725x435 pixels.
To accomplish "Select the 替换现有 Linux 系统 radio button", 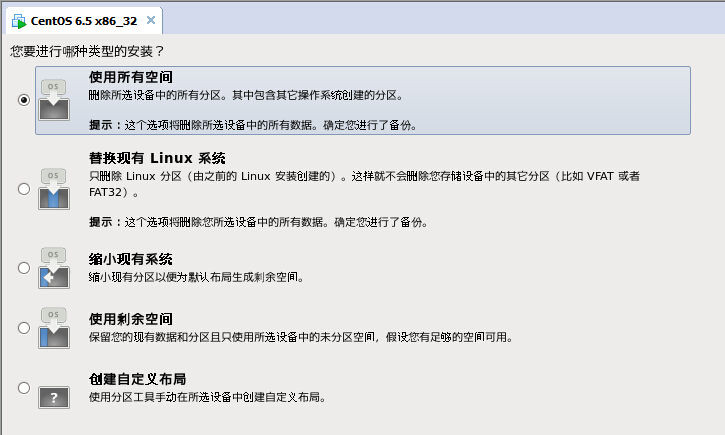I will [24, 188].
